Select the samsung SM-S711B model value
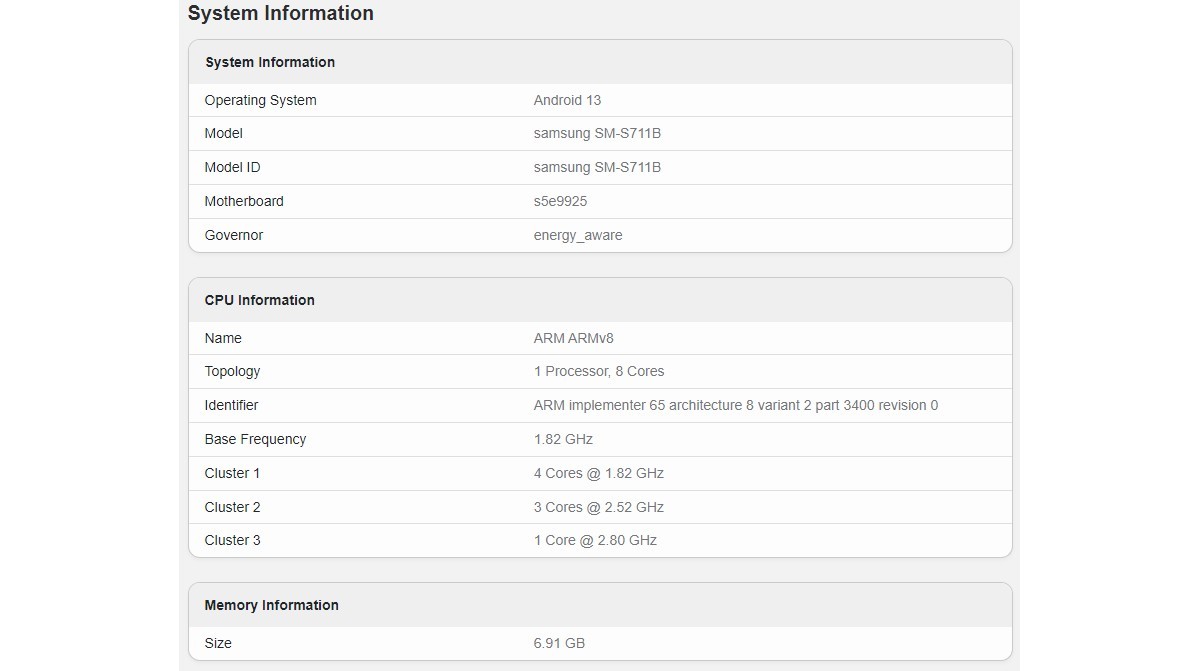This screenshot has width=1200, height=671. tap(596, 133)
